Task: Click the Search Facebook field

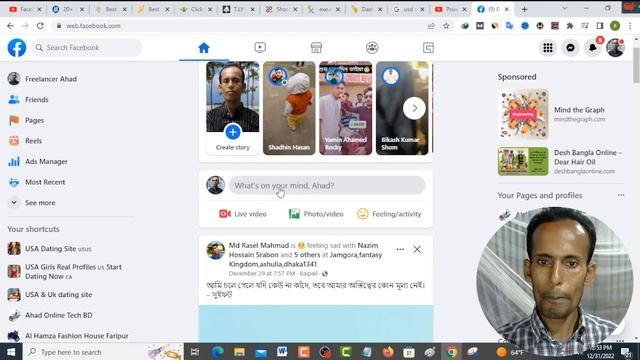Action: 87,48
